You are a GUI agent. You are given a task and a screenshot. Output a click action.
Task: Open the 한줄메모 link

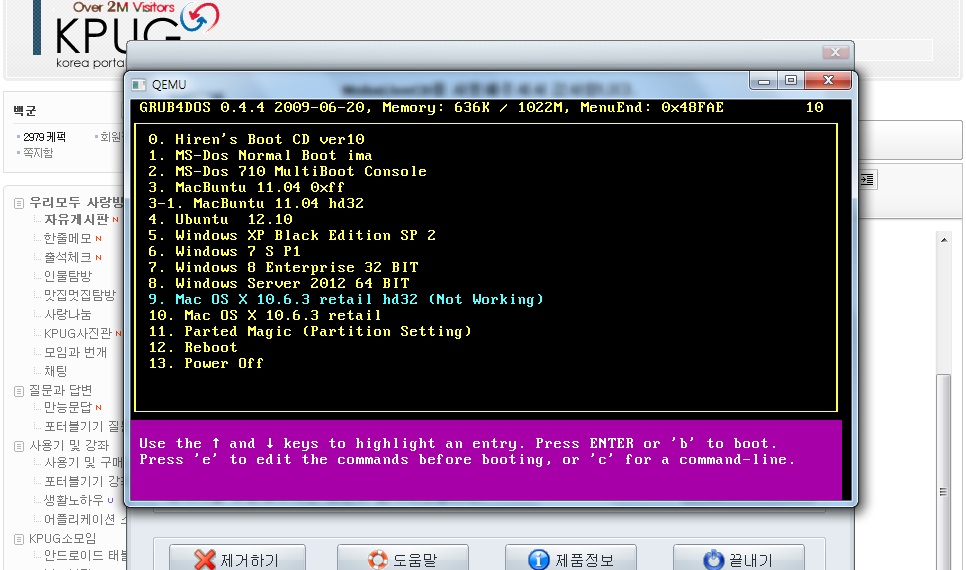67,238
